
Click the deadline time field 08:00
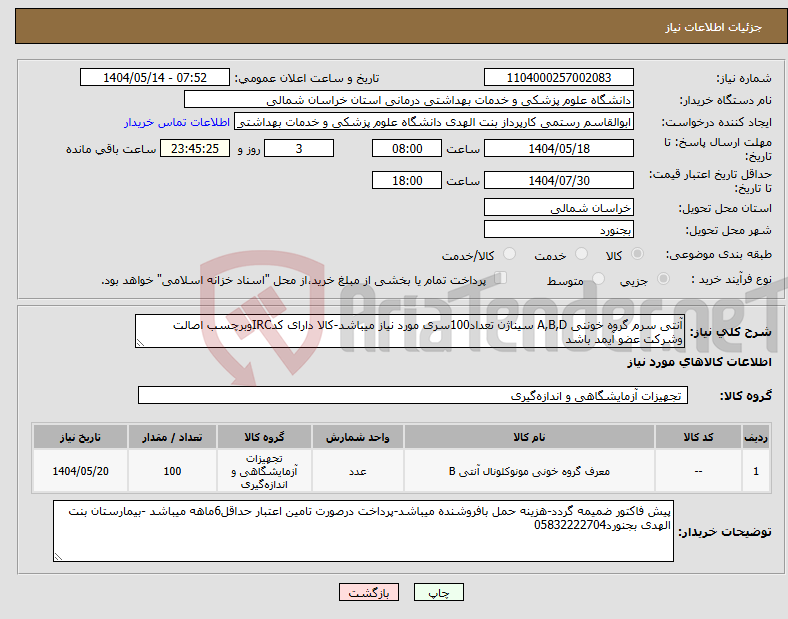point(407,148)
